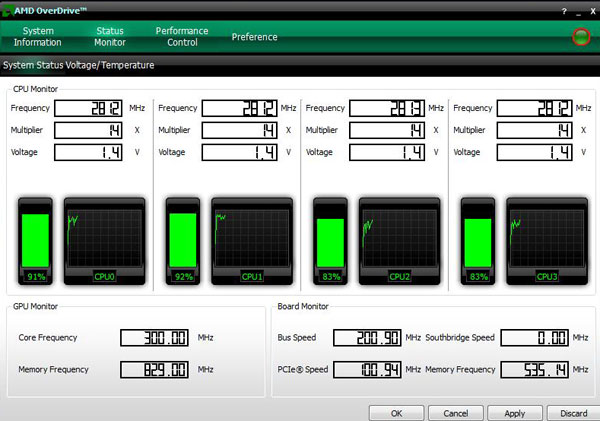Viewport: 600px width, 421px height.
Task: Select the CPU0 frequency readout
Action: pos(88,108)
